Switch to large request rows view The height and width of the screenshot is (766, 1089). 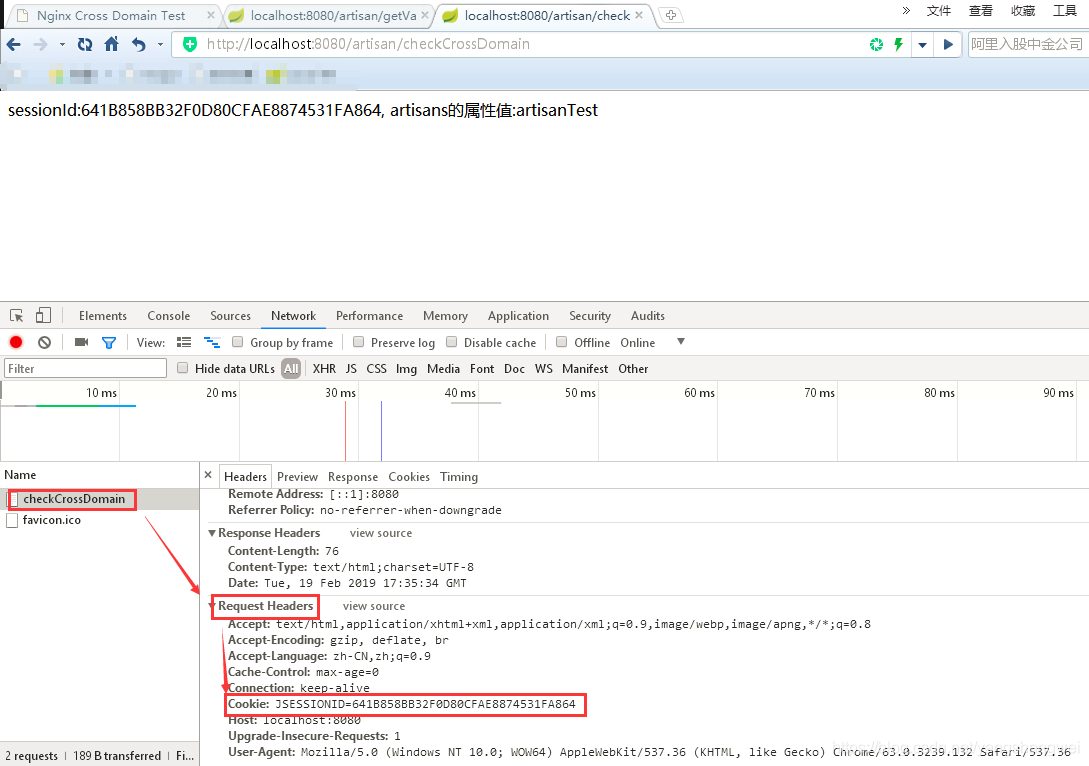click(x=184, y=342)
